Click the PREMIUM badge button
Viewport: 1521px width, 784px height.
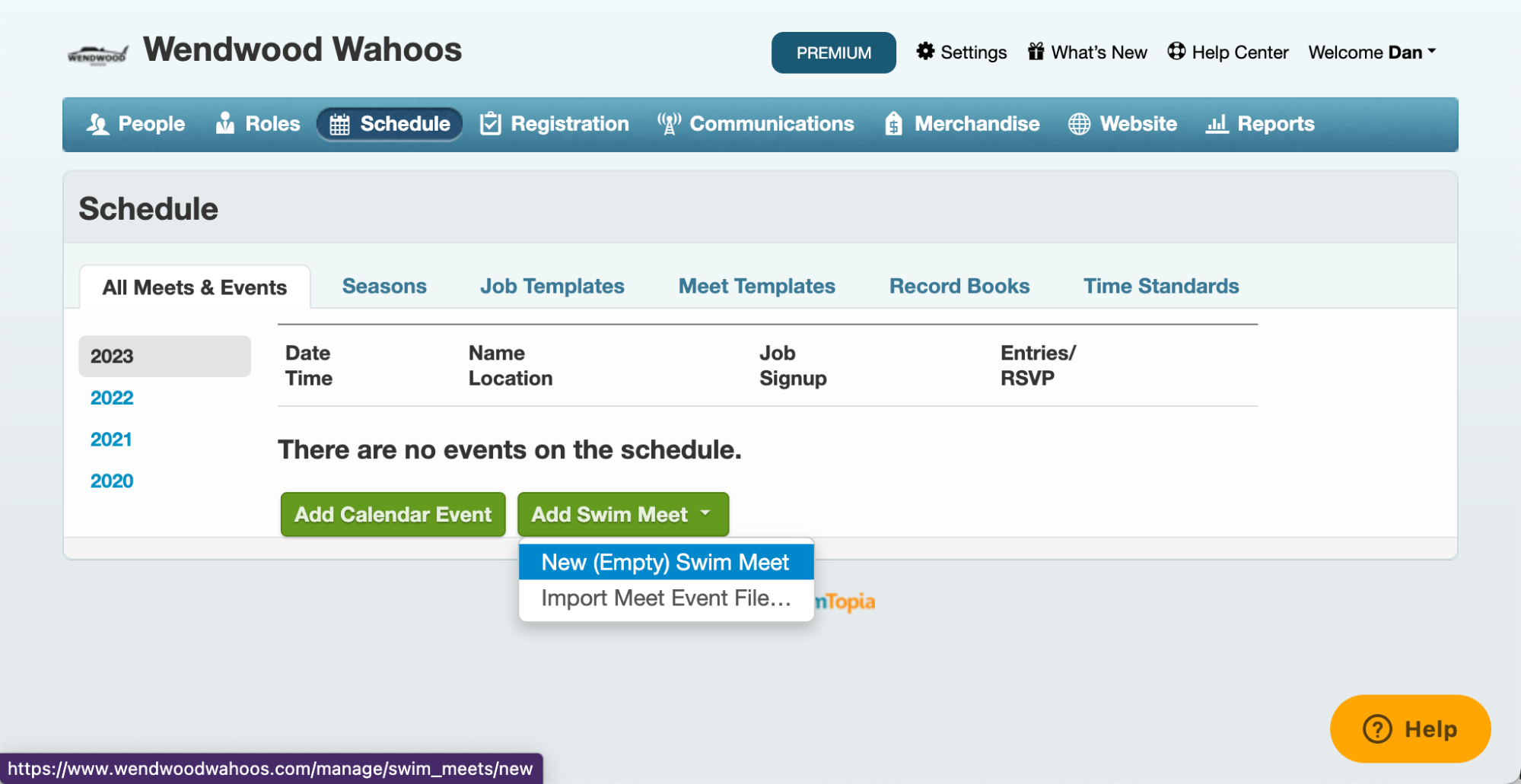tap(833, 53)
